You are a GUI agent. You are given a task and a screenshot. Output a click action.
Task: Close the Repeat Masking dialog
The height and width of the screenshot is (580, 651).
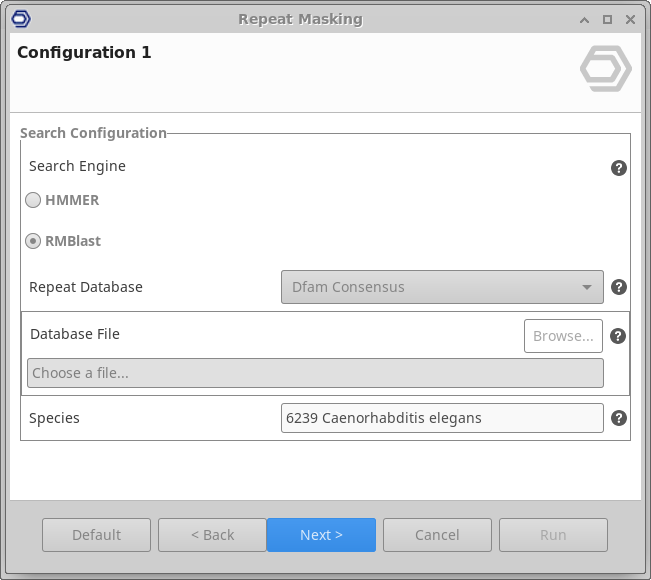(x=631, y=19)
